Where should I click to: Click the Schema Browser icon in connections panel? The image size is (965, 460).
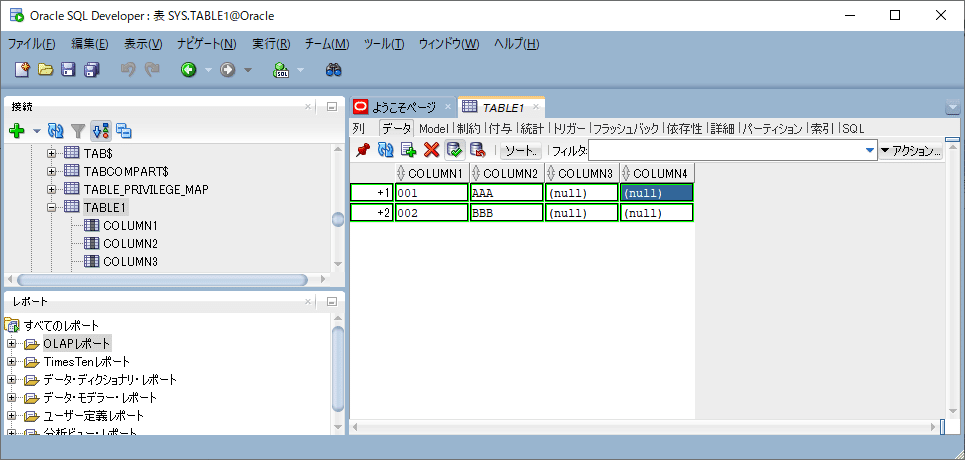point(124,131)
